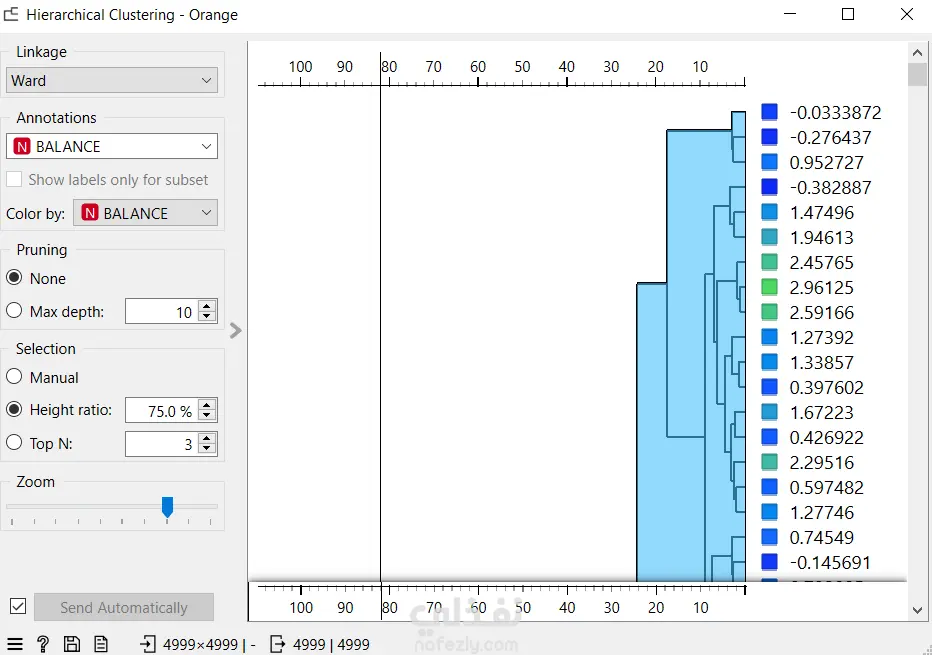Image resolution: width=932 pixels, height=655 pixels.
Task: Select Top N selection mode
Action: (14, 443)
